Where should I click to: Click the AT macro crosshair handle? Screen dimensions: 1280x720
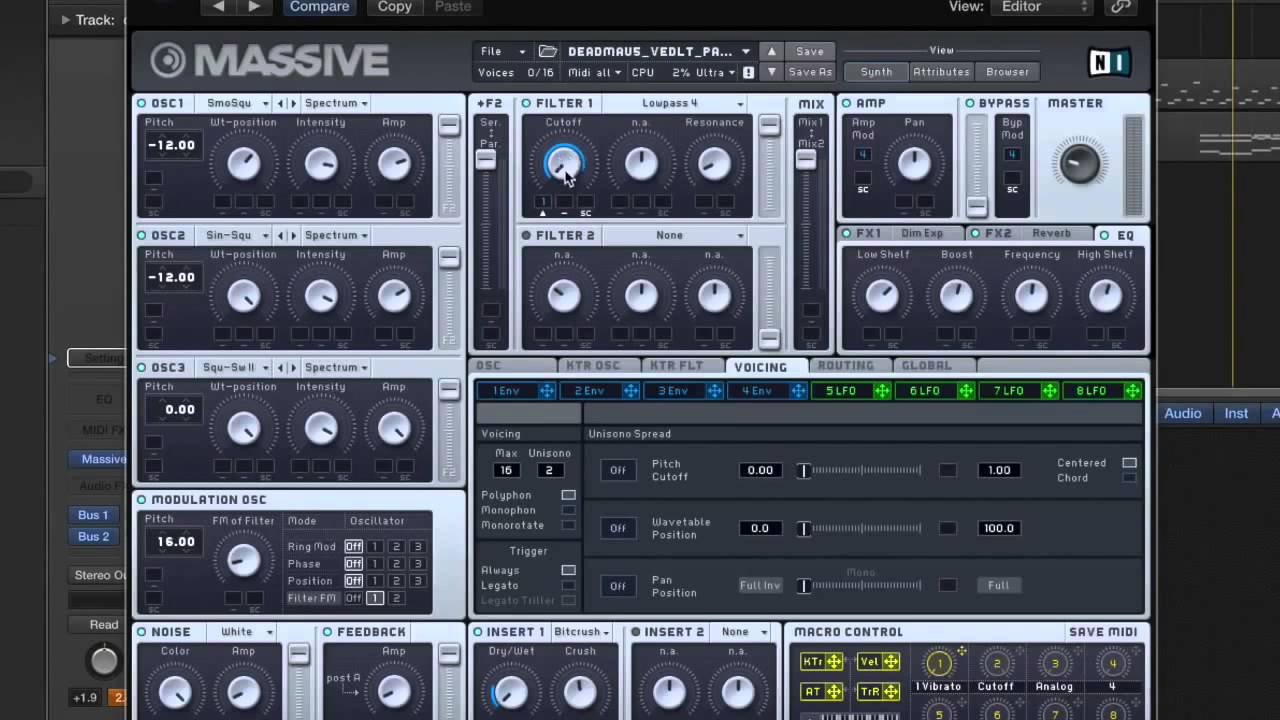[x=834, y=691]
